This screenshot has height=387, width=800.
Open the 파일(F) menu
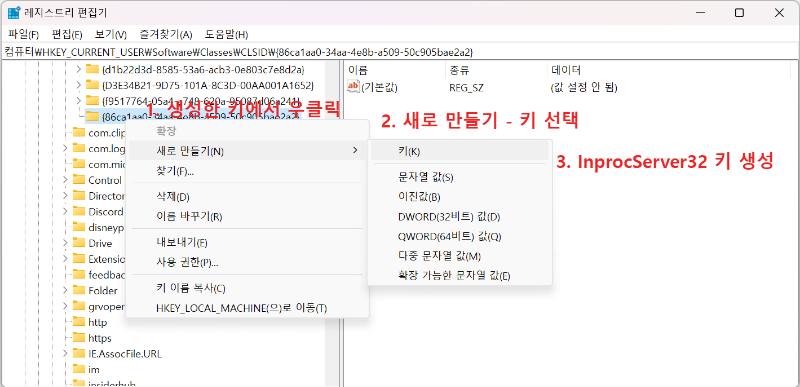pyautogui.click(x=23, y=35)
